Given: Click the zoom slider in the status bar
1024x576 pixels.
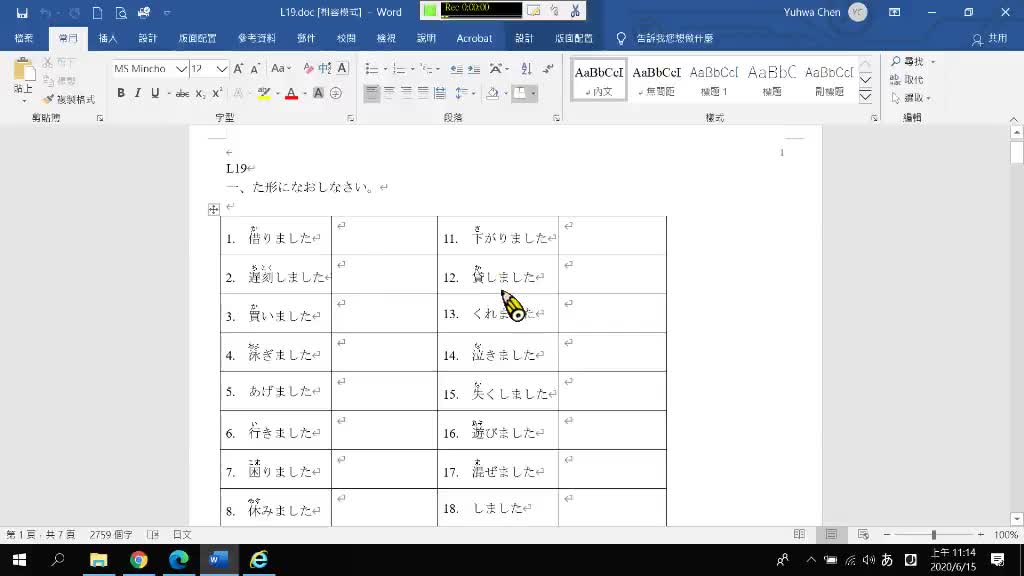Looking at the screenshot, I should 933,535.
